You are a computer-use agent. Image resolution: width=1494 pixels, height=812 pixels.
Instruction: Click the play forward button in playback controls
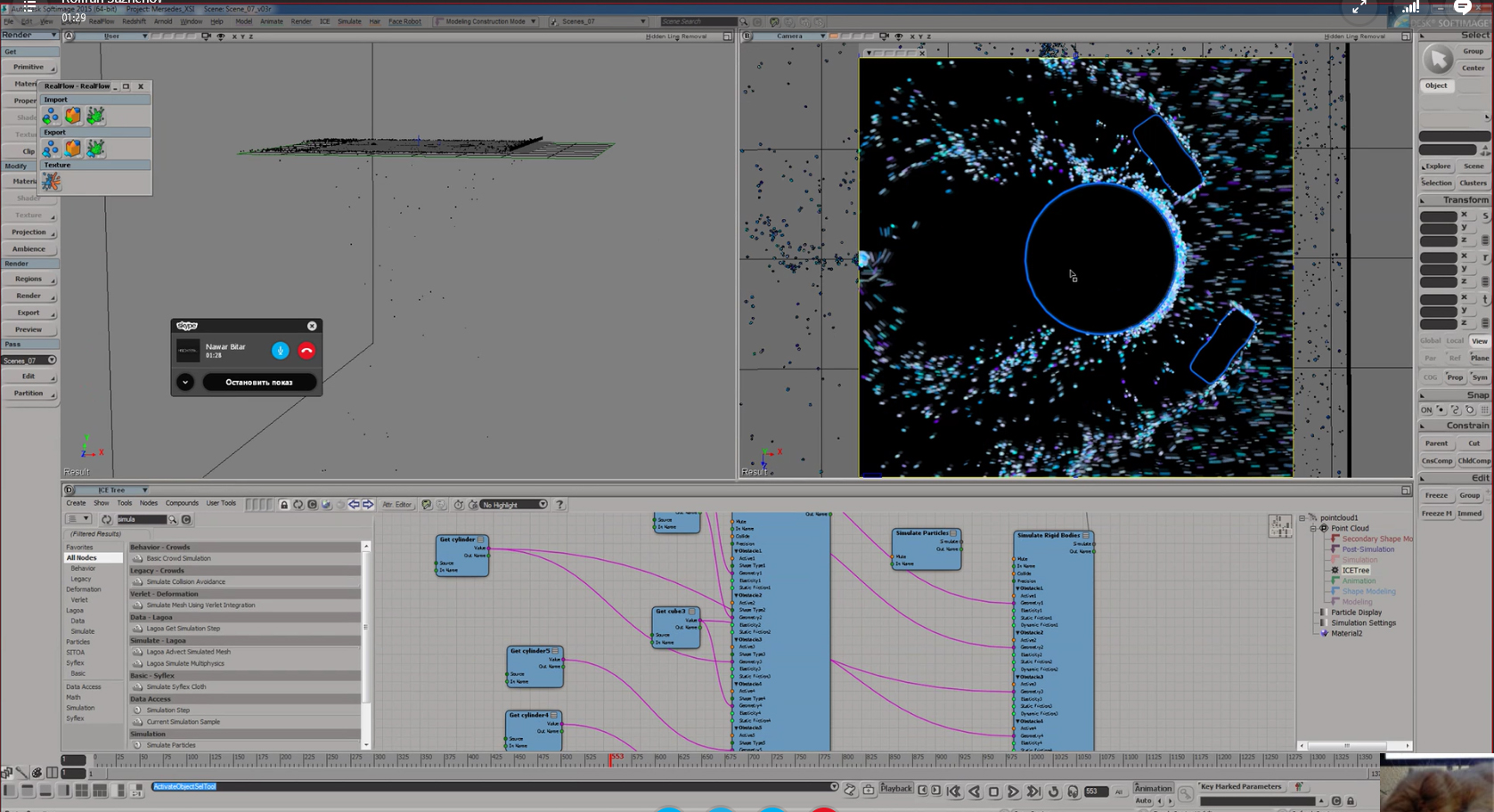click(1013, 792)
